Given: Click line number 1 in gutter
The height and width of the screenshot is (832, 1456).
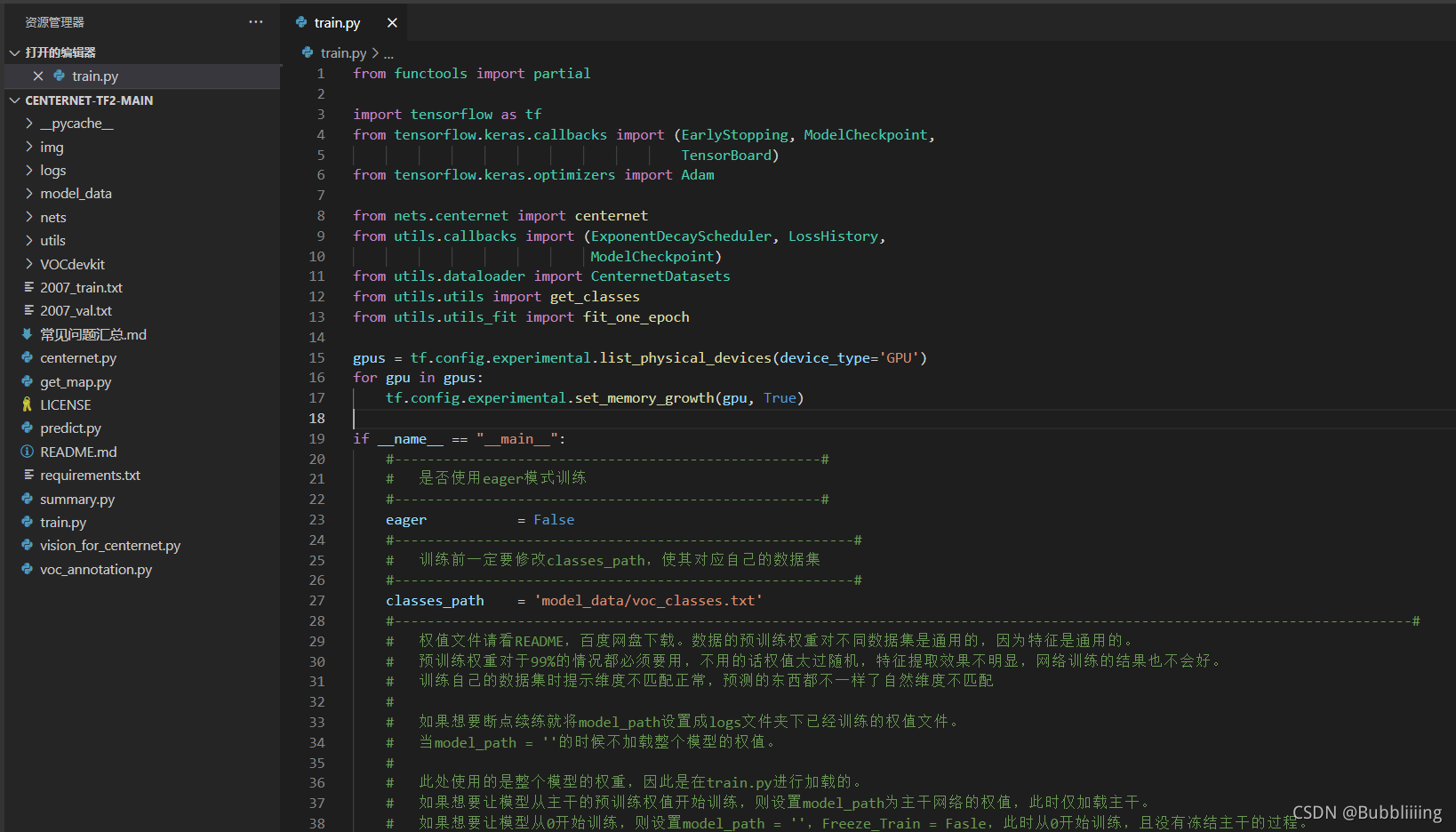Looking at the screenshot, I should point(321,74).
